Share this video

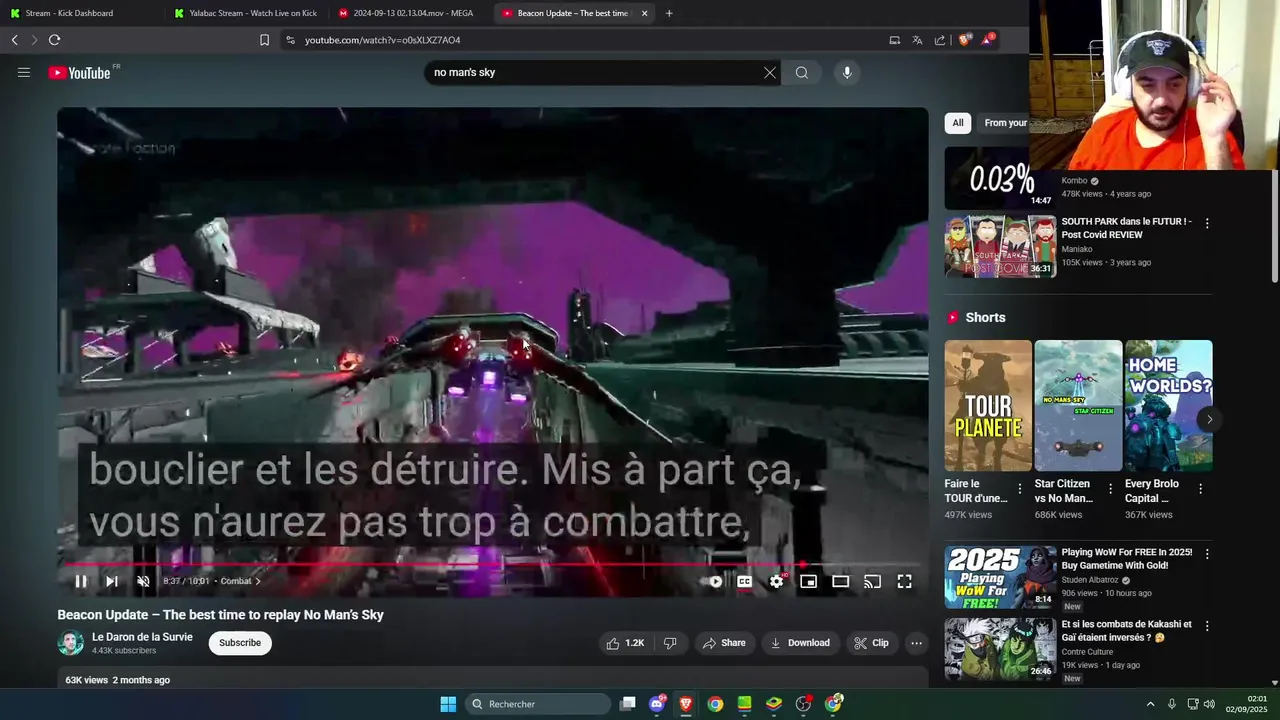pos(724,643)
